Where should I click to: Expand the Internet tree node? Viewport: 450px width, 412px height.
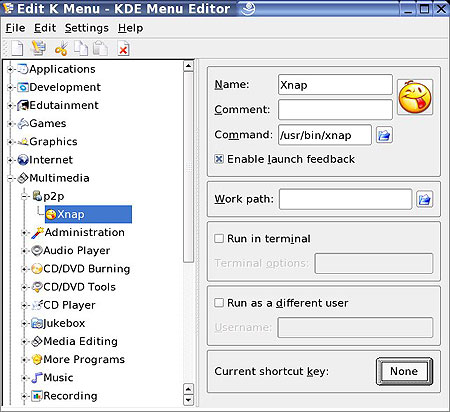coord(10,160)
